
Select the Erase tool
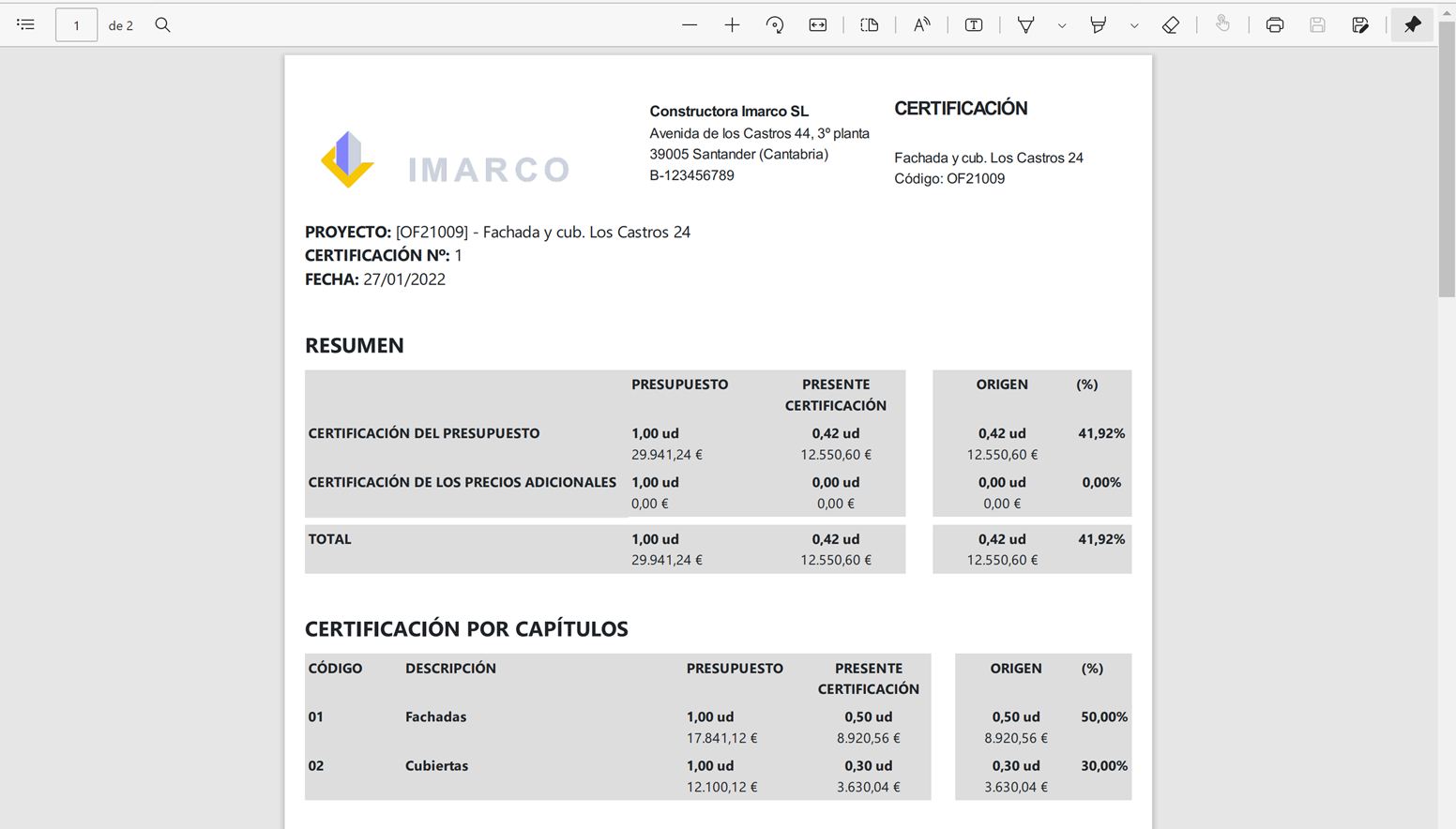pos(1171,25)
